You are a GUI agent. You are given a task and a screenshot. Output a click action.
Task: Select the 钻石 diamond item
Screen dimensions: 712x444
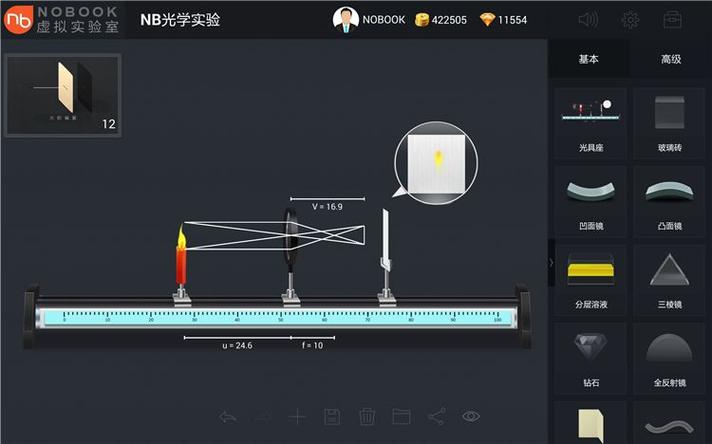pyautogui.click(x=590, y=359)
